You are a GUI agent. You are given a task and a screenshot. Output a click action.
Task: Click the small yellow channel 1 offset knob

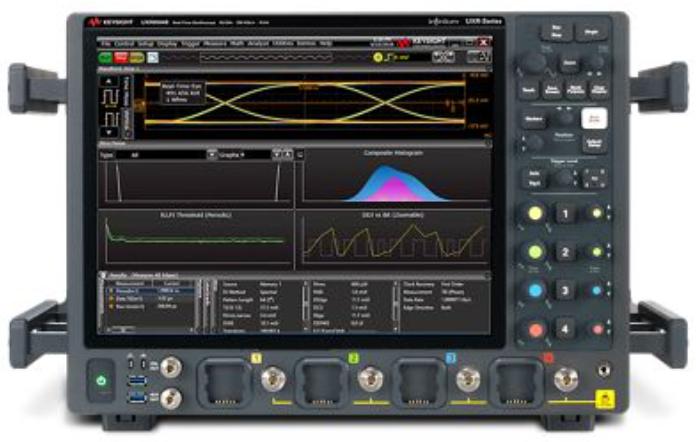tap(597, 214)
